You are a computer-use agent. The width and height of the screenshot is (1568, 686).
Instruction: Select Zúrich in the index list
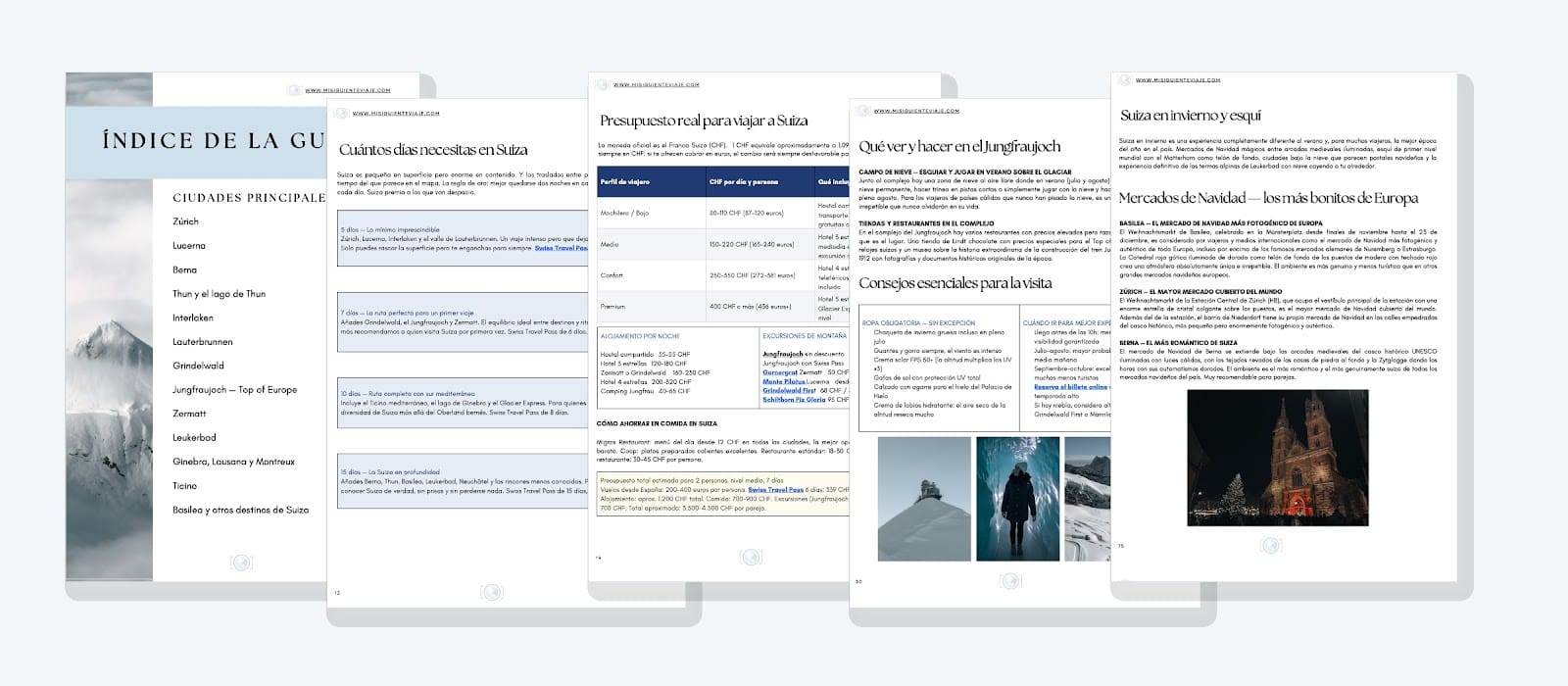[185, 221]
